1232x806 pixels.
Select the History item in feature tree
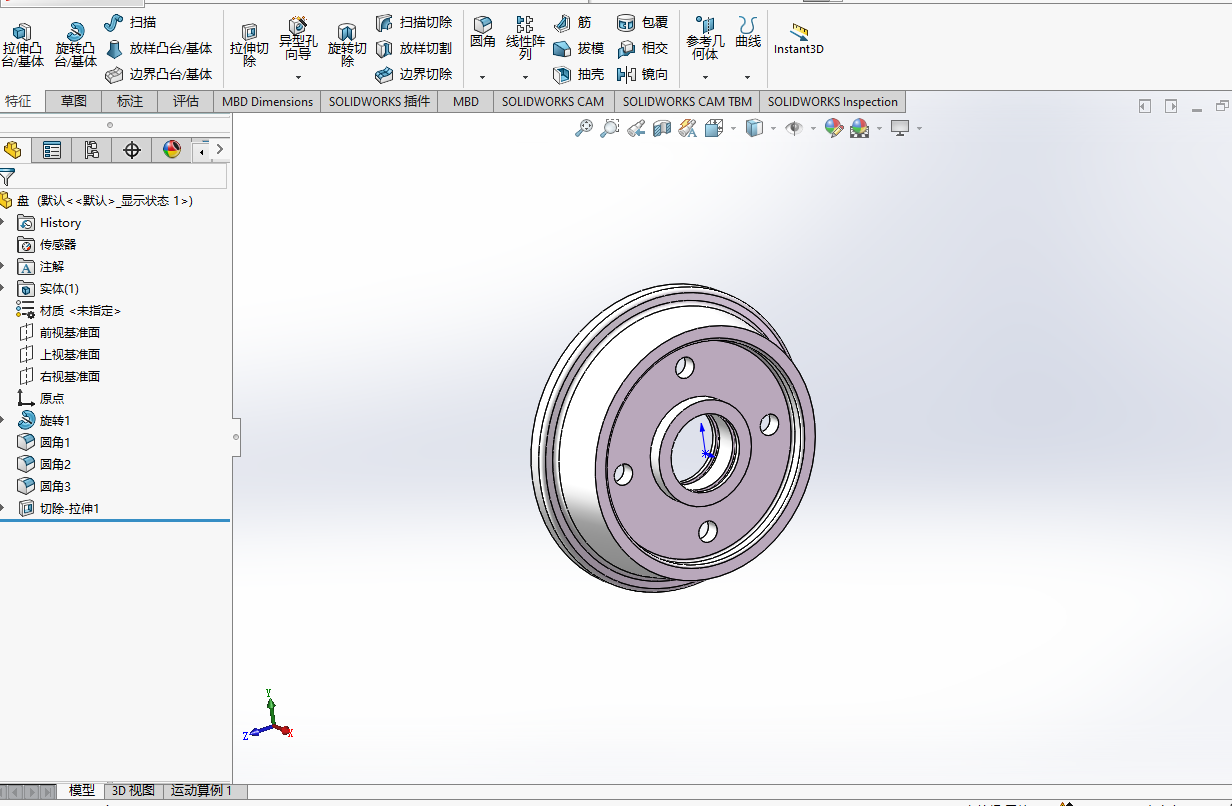pos(60,223)
